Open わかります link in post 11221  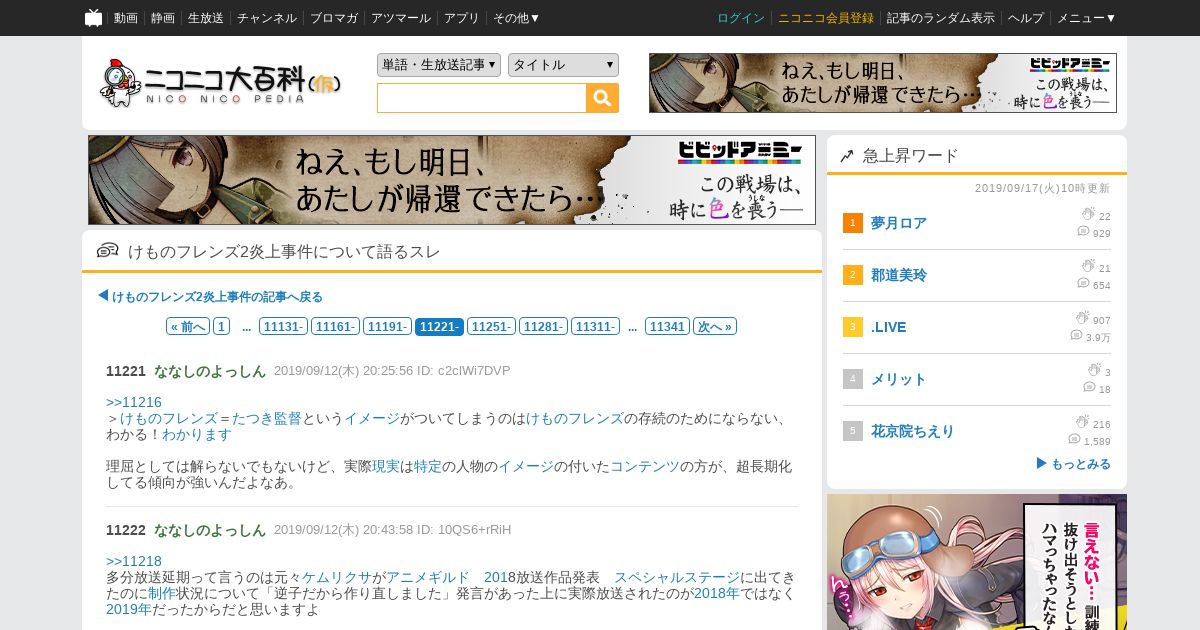197,434
